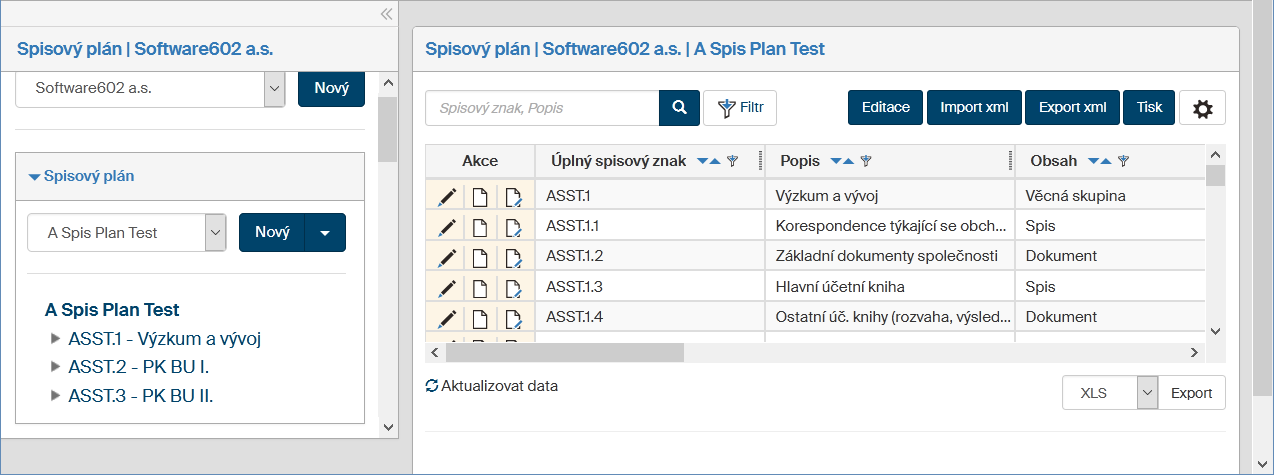Click the pencil edit icon for ASST.1
Viewport: 1274px width, 475px height.
[x=447, y=196]
